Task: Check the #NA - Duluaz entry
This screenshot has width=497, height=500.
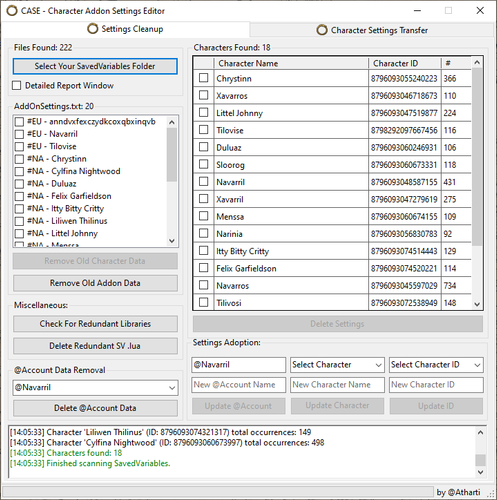Action: (19, 184)
